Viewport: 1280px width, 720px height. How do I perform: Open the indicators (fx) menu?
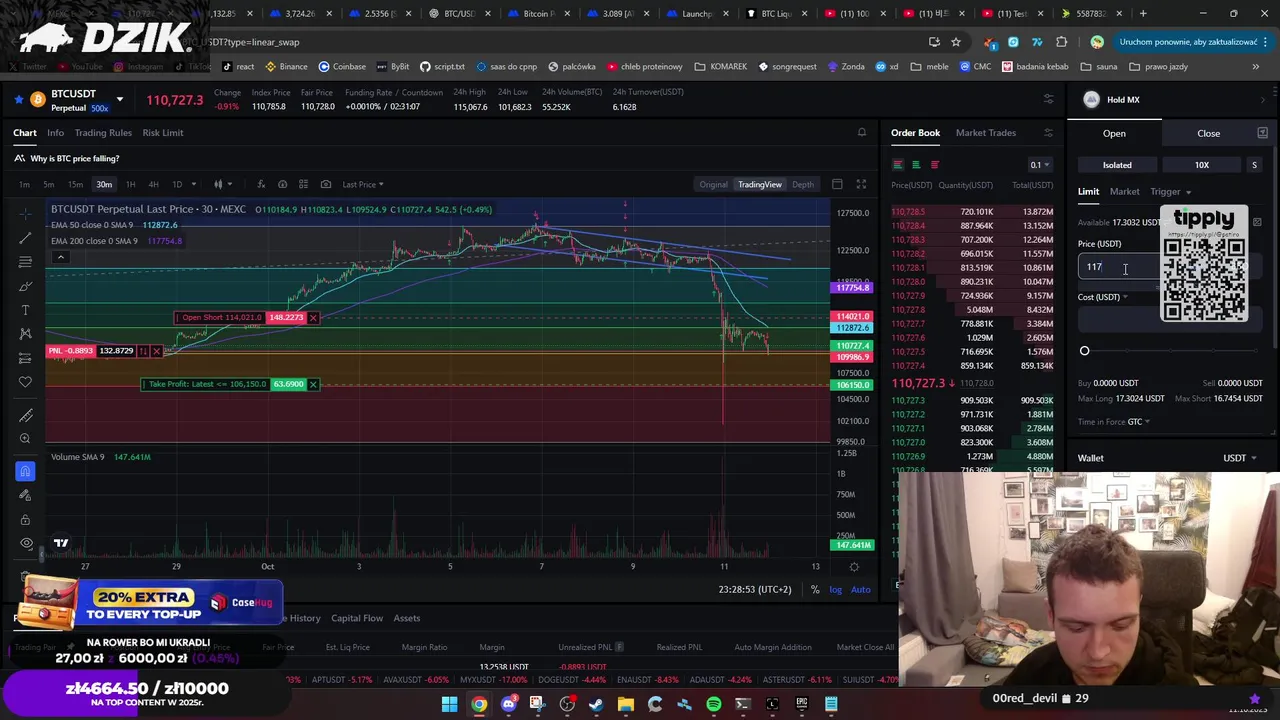point(261,184)
